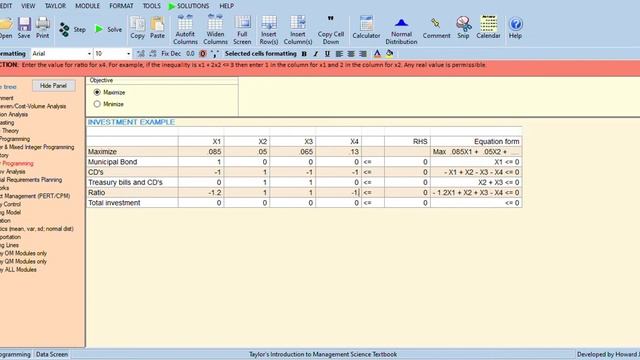Click the Paste toolbar icon
This screenshot has width=640, height=360.
coord(157,28)
